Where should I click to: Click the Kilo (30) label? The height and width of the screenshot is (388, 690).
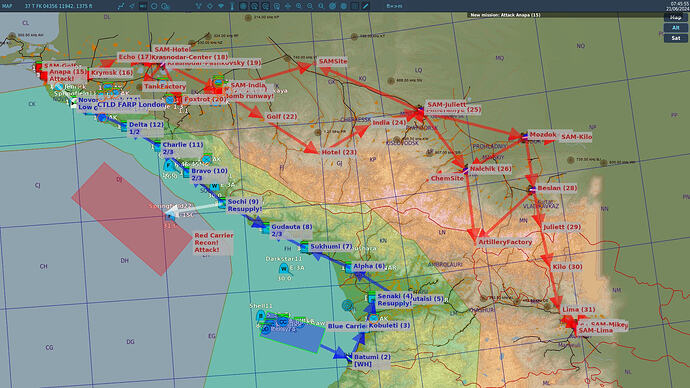[567, 267]
